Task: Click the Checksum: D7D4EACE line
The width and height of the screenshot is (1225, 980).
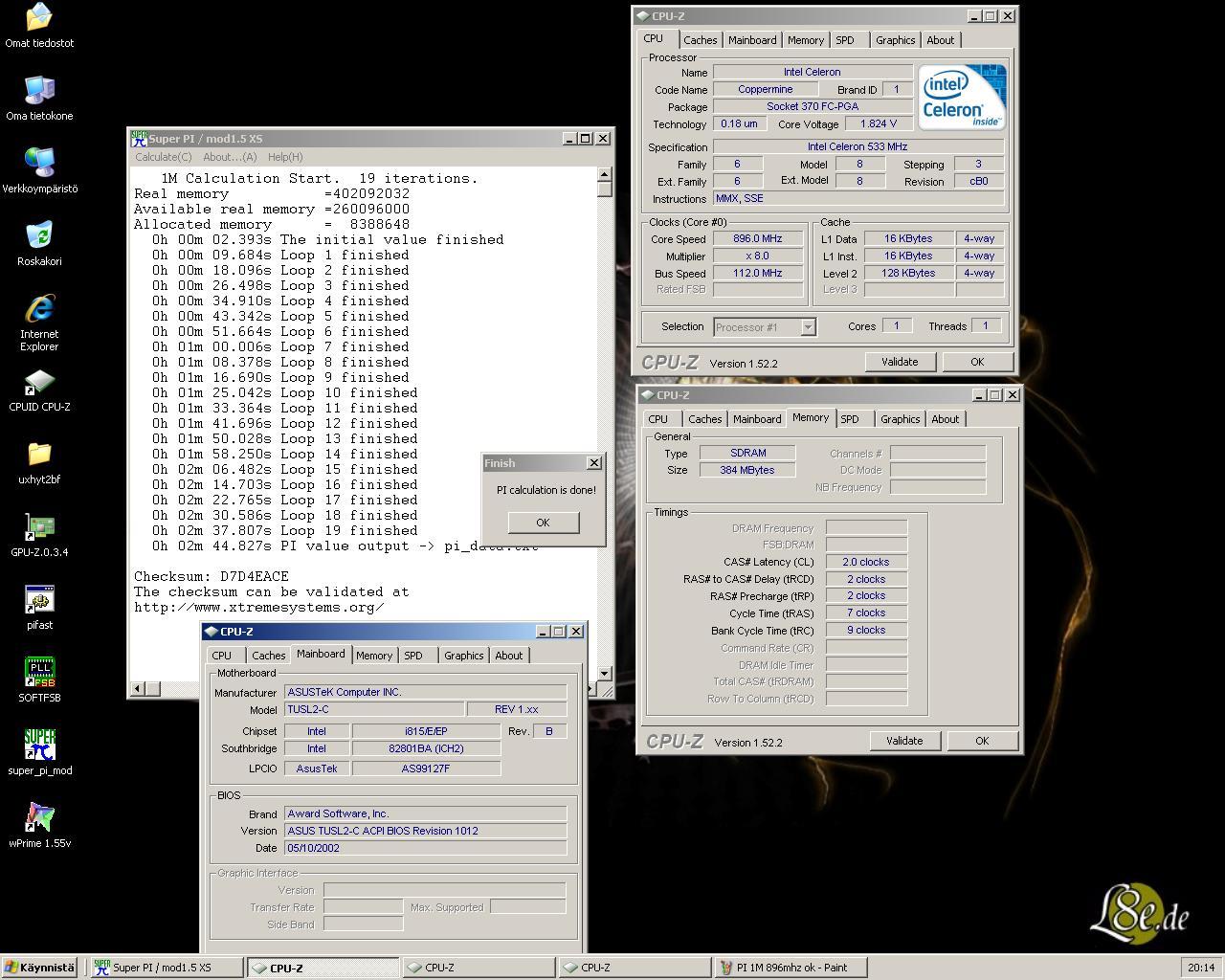Action: coord(212,577)
